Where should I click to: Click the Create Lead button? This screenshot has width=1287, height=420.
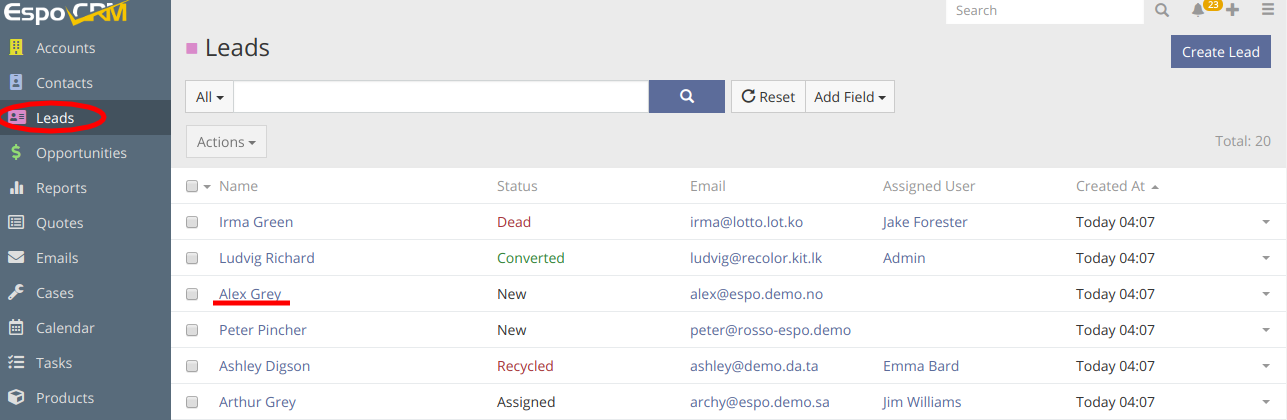click(x=1221, y=52)
